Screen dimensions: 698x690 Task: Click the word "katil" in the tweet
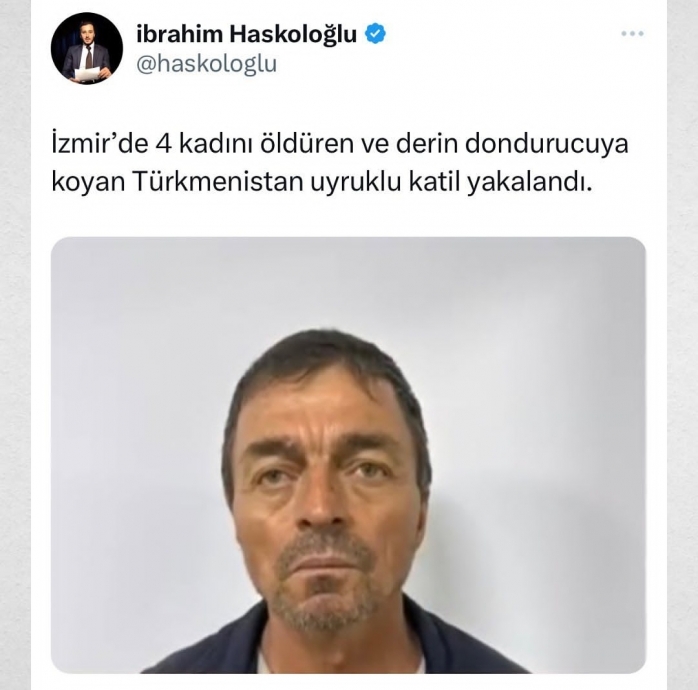(x=434, y=182)
